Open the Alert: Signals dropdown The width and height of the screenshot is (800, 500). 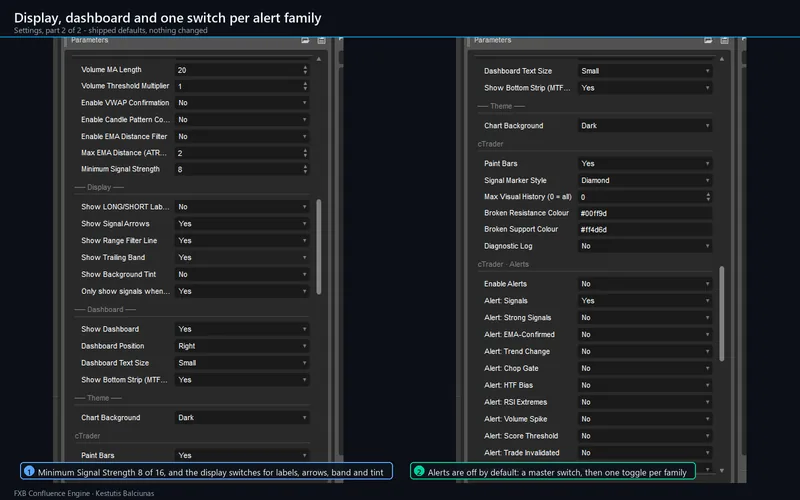(645, 301)
